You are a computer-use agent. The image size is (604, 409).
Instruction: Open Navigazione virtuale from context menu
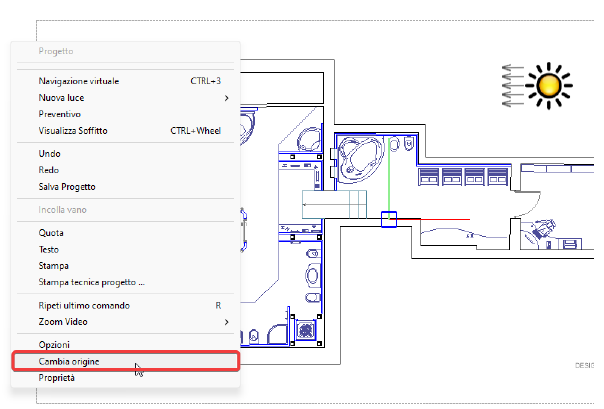(x=126, y=81)
